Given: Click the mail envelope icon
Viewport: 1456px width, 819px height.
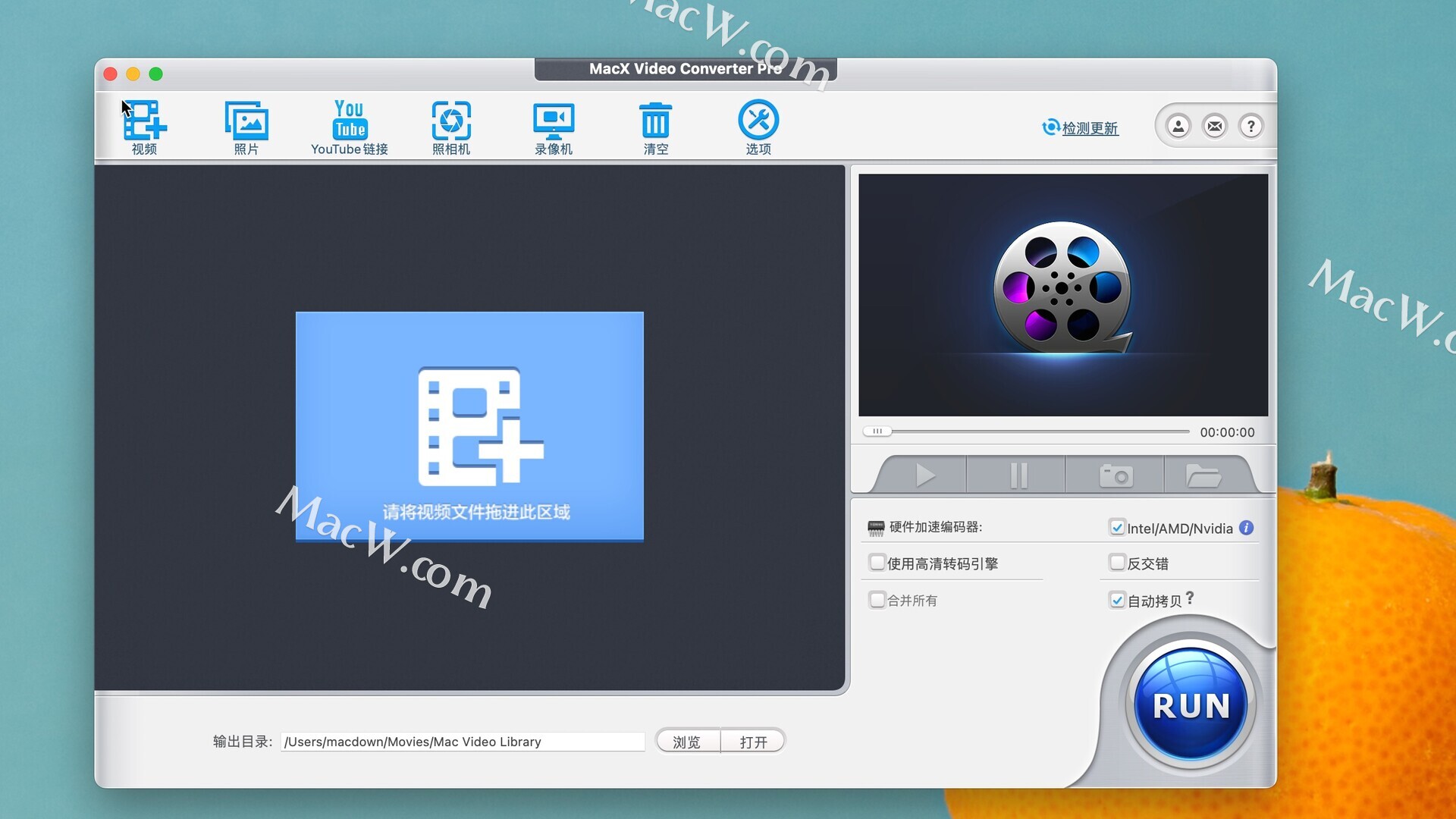Looking at the screenshot, I should tap(1215, 126).
